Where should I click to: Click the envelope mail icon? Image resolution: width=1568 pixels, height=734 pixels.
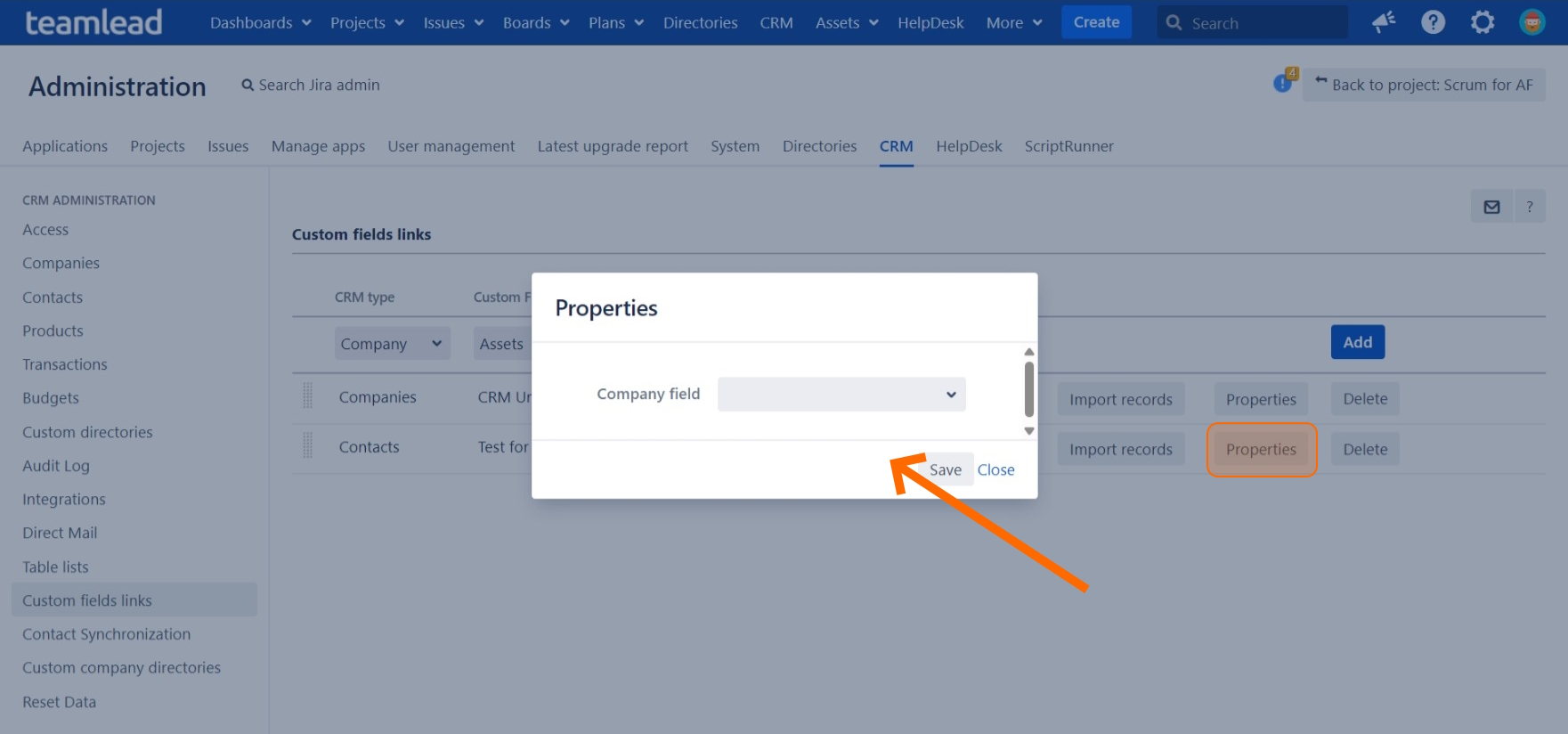coord(1491,207)
